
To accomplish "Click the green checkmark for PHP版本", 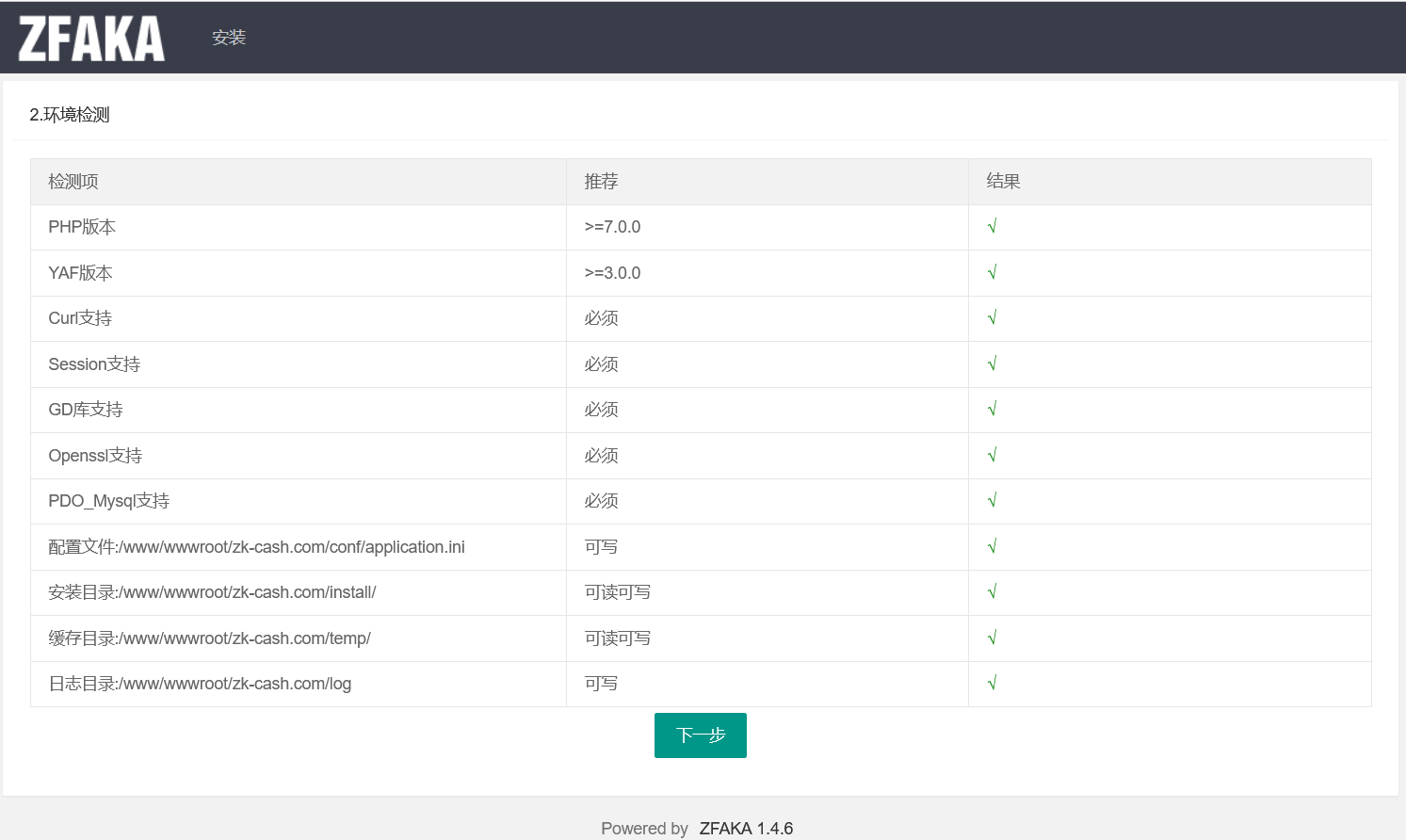I will 992,227.
